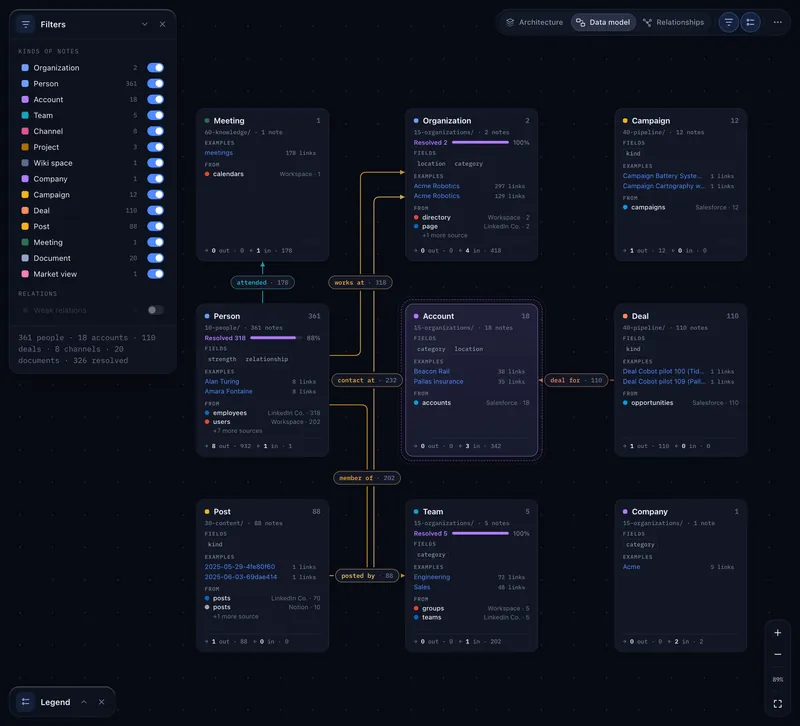The width and height of the screenshot is (800, 726).
Task: Open the Amara Fontaine example link
Action: pyautogui.click(x=228, y=391)
